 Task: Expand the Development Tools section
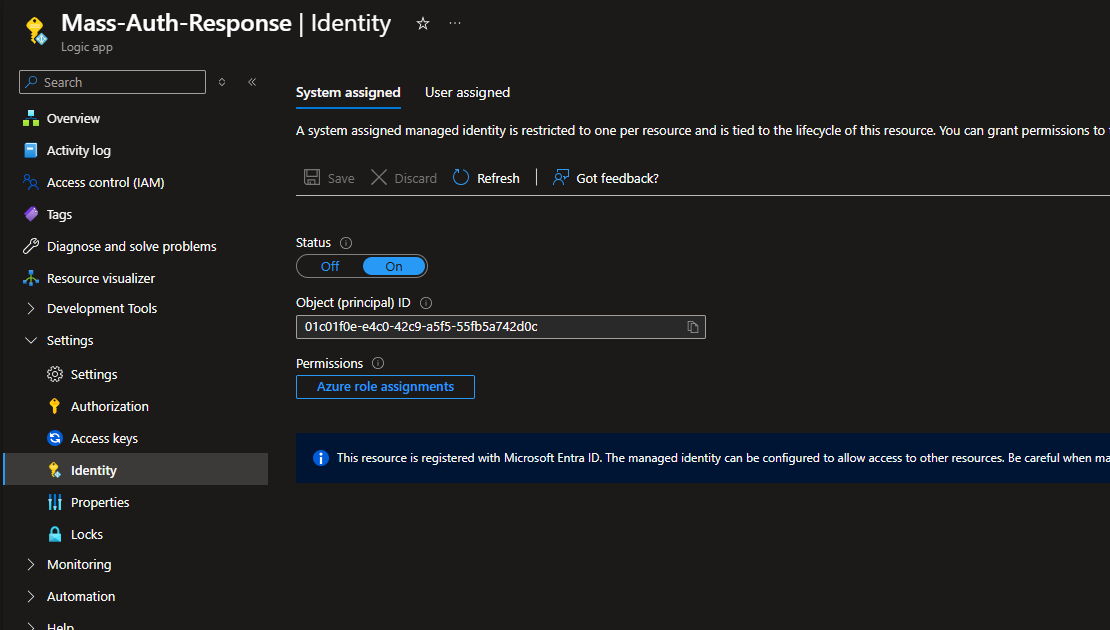point(31,309)
